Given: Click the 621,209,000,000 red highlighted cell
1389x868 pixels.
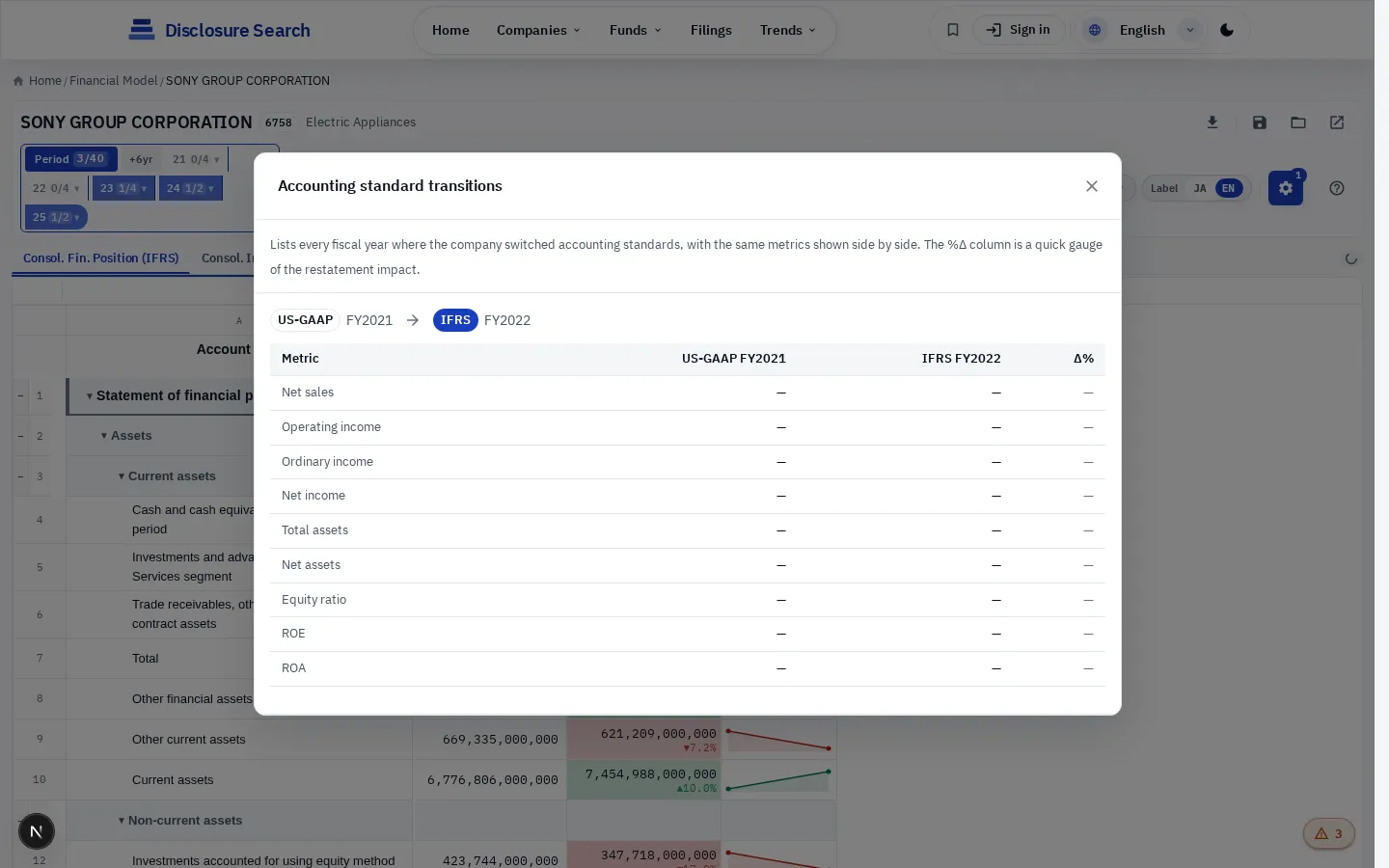Looking at the screenshot, I should click(644, 740).
